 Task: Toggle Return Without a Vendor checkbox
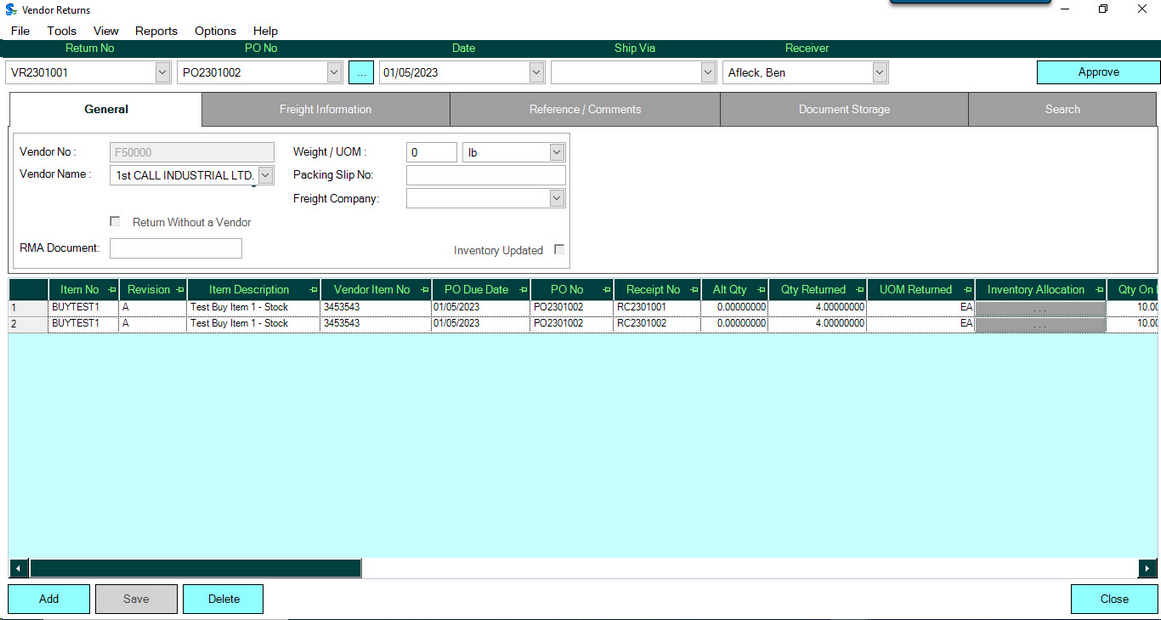[115, 222]
